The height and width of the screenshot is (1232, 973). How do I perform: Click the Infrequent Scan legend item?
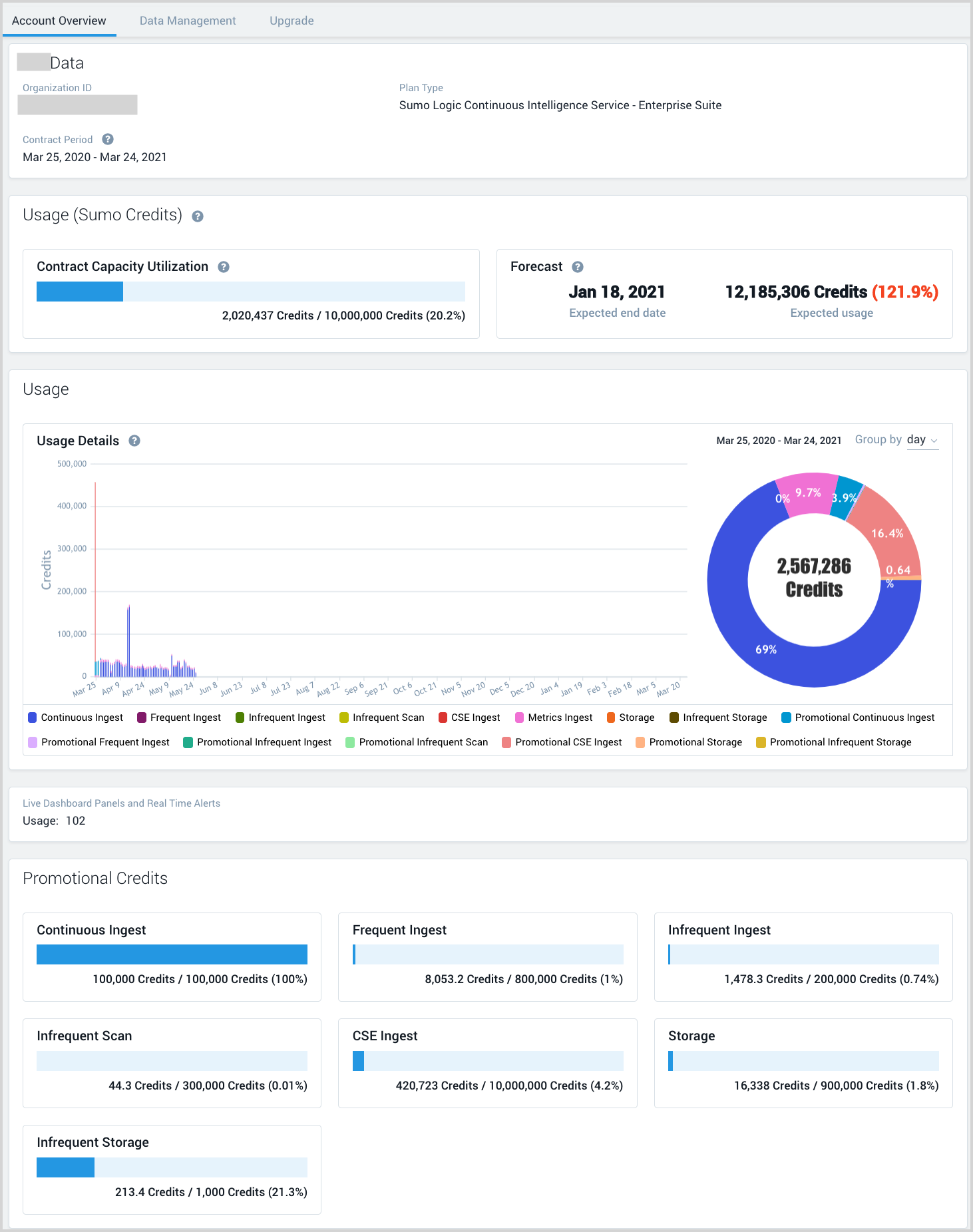(382, 718)
